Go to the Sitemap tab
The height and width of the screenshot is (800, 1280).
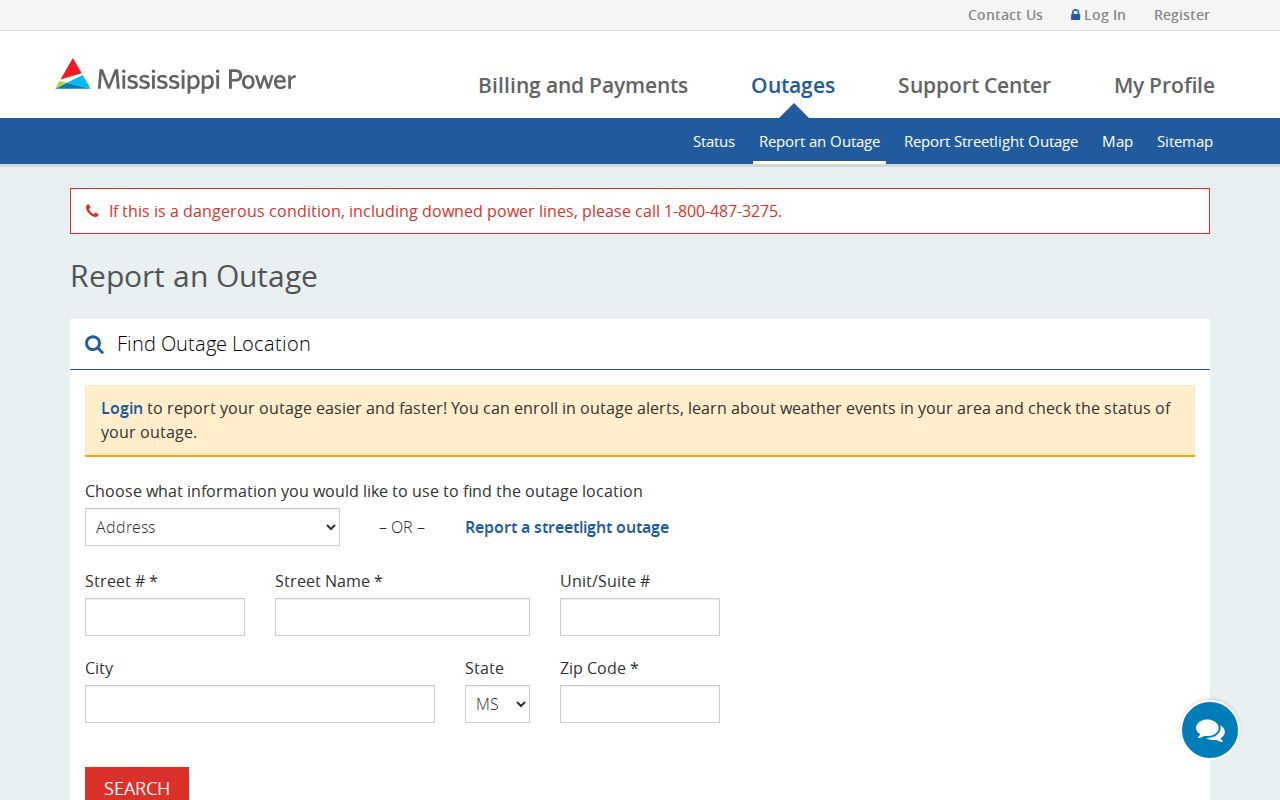pyautogui.click(x=1185, y=142)
